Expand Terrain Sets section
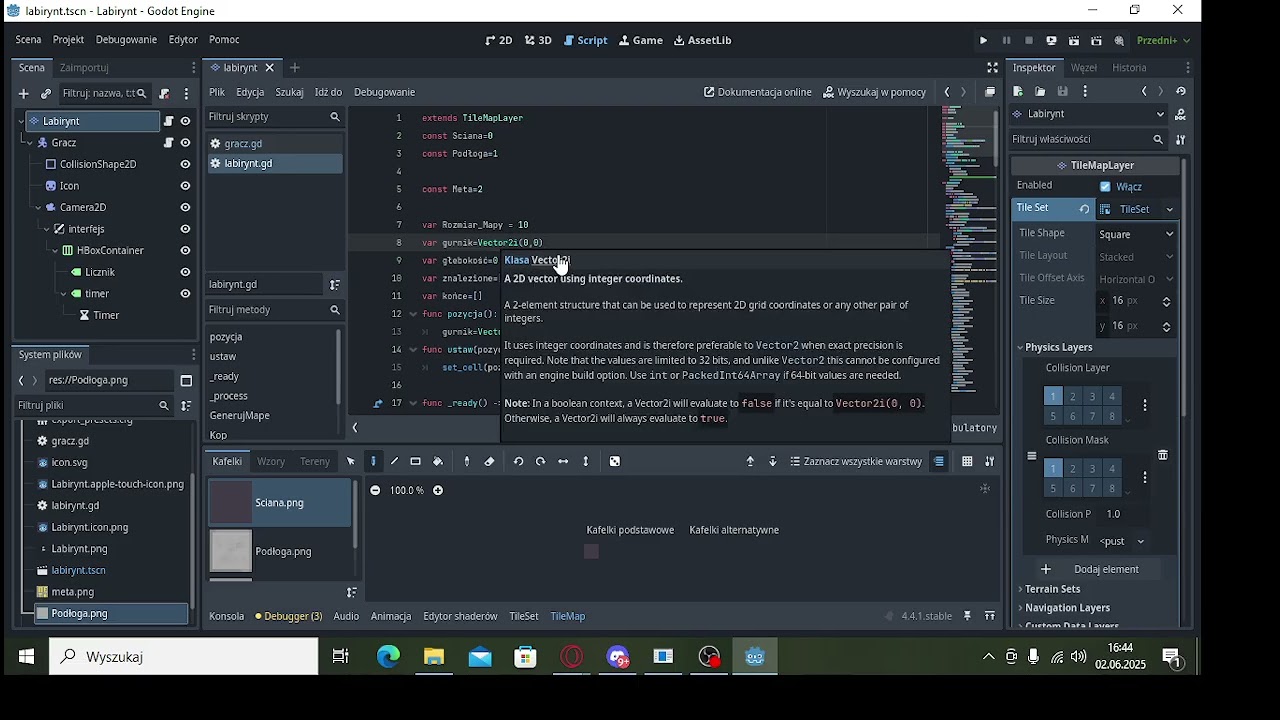 click(1050, 590)
